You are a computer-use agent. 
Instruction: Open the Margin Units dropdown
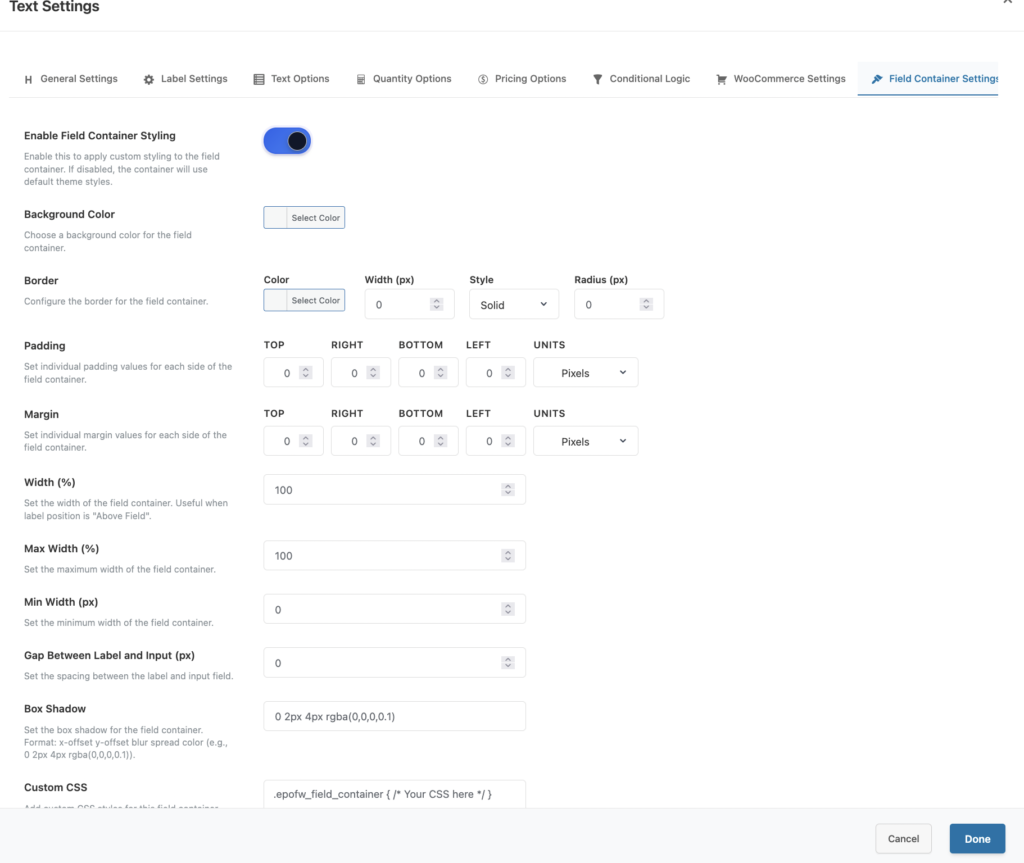[x=585, y=441]
